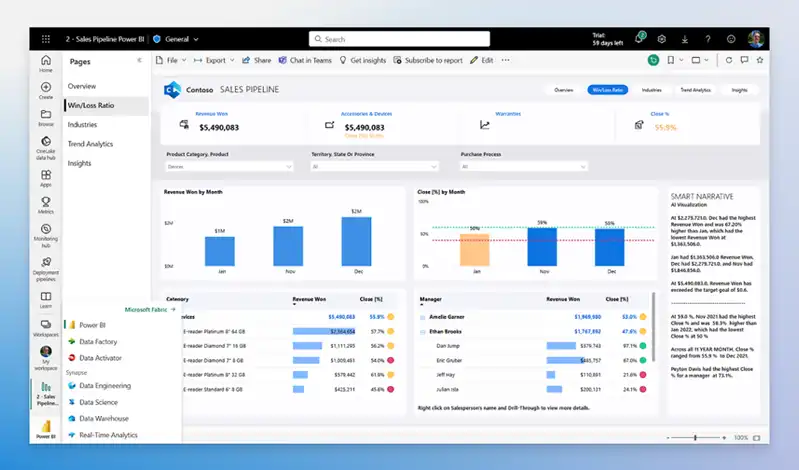Open OneLake data hub

[x=46, y=148]
